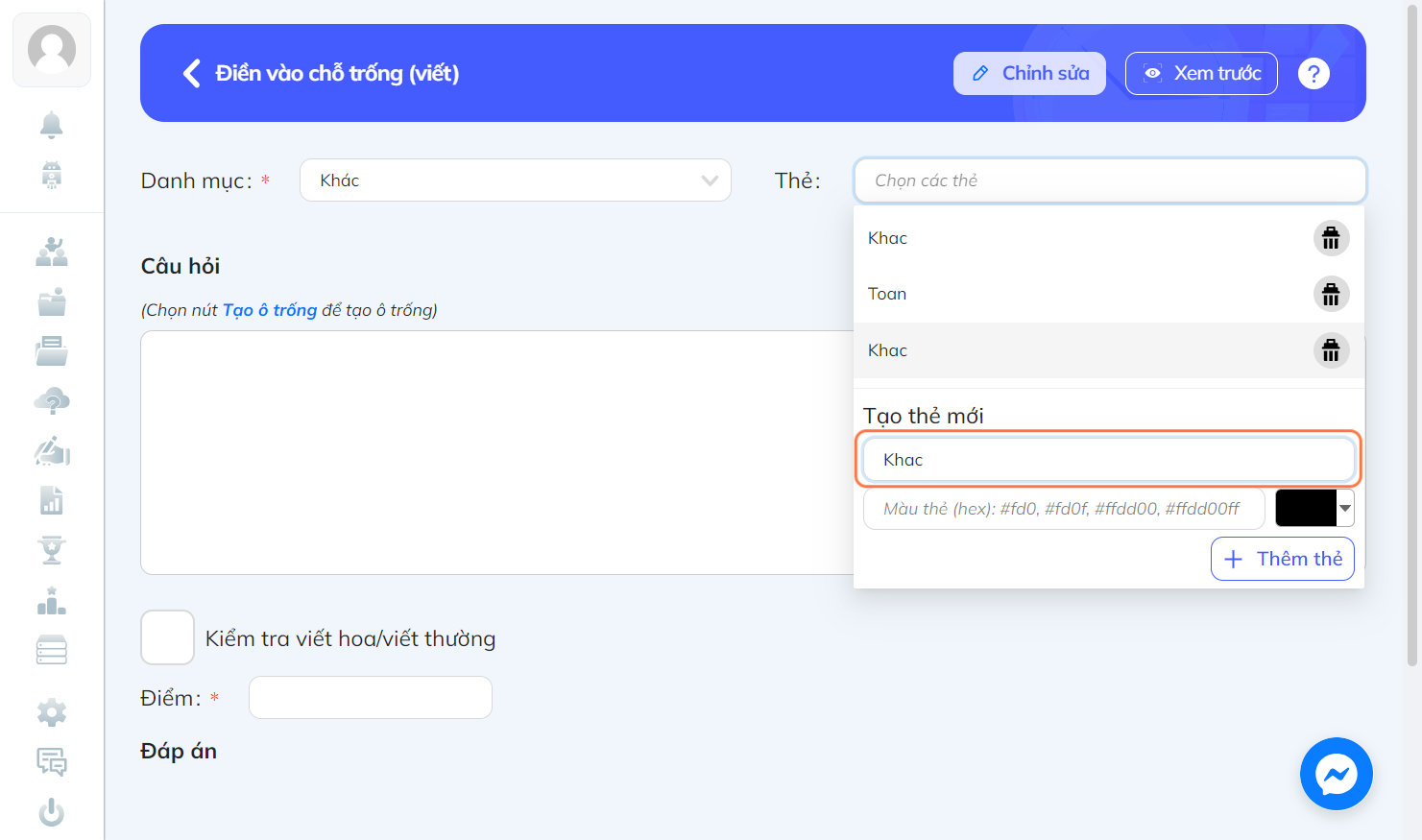Focus the new tag name field containing Khac
Image resolution: width=1422 pixels, height=840 pixels.
point(1109,460)
